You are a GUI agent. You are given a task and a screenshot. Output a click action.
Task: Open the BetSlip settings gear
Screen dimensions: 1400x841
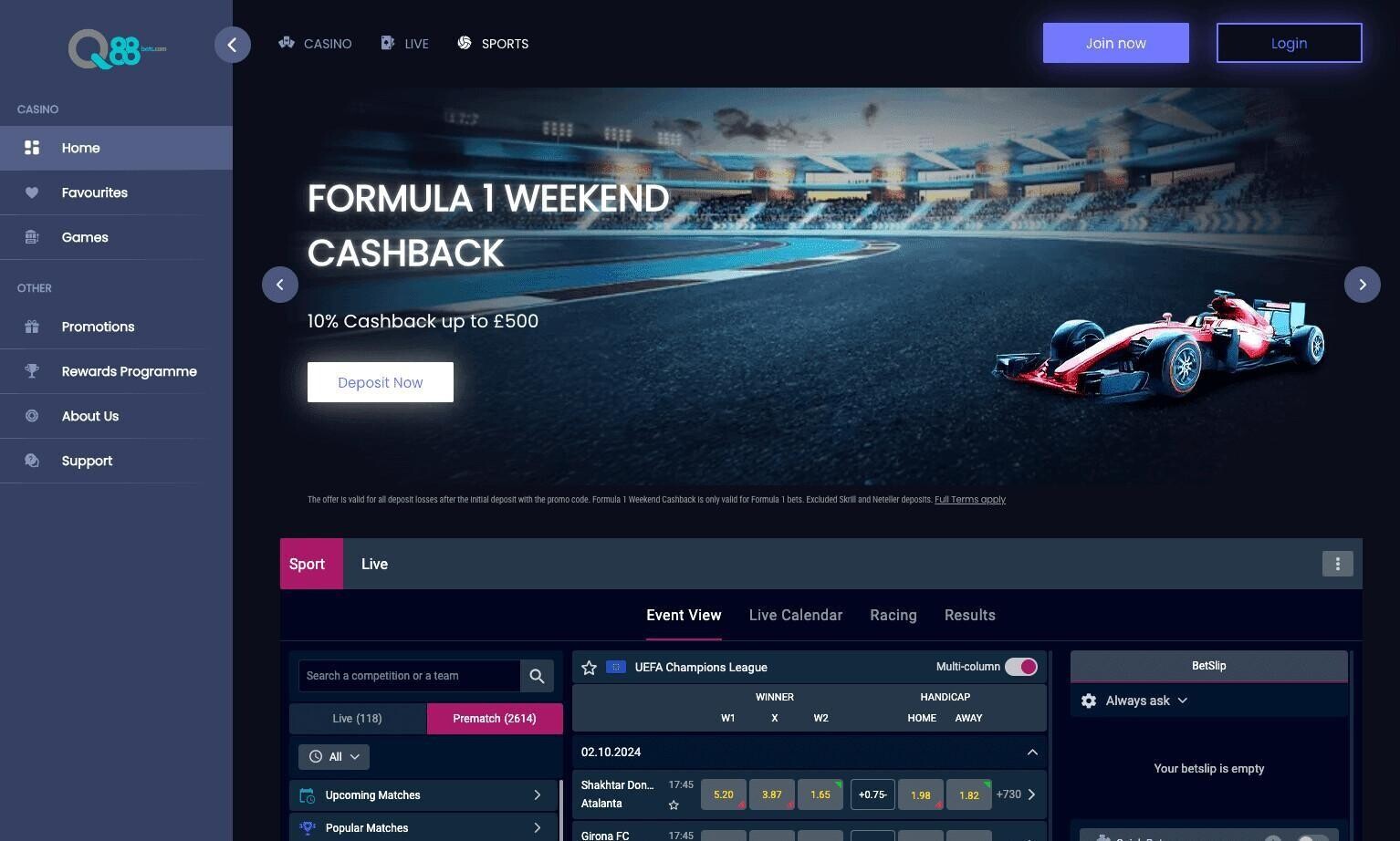coord(1089,701)
